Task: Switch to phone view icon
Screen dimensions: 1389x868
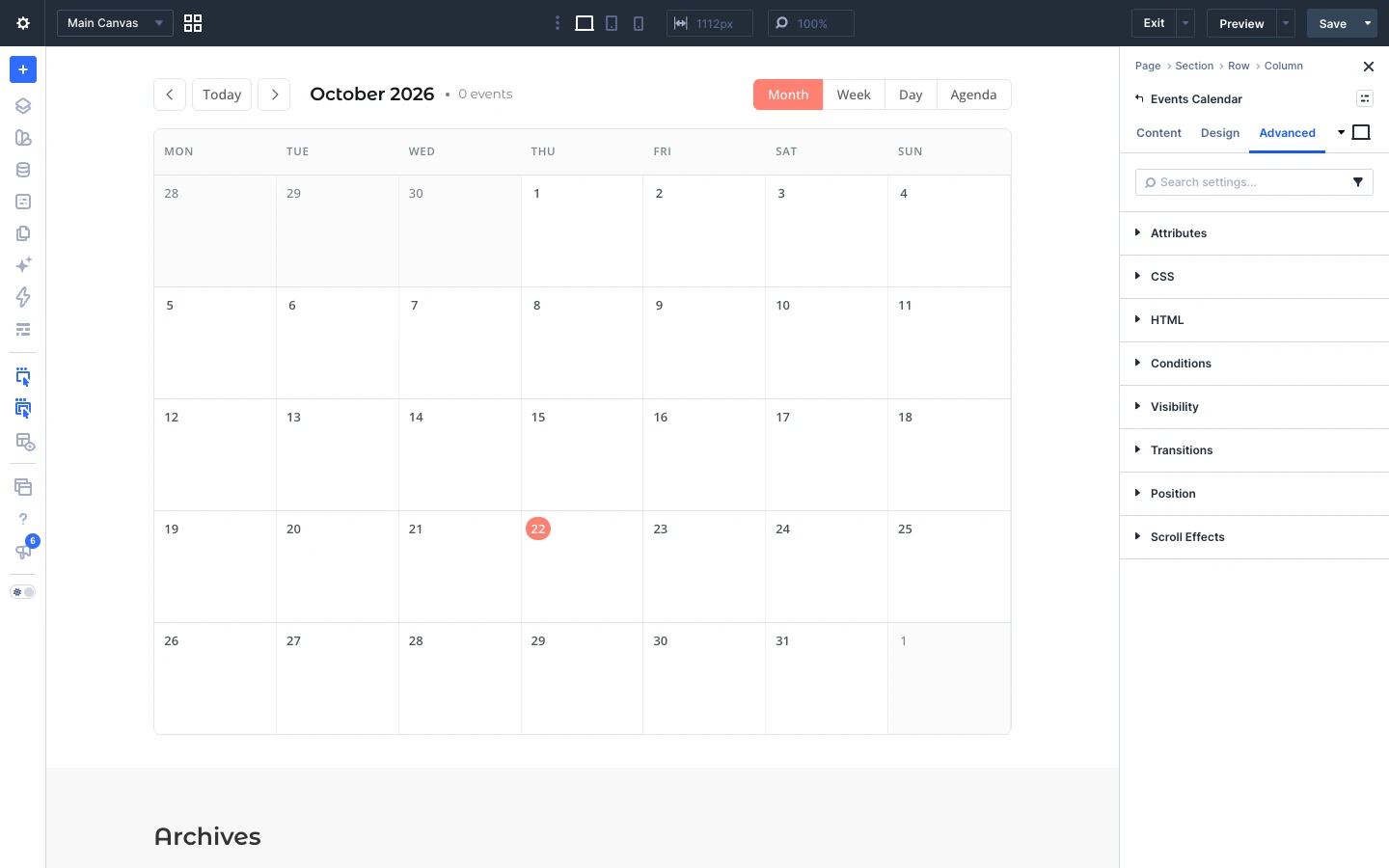Action: (639, 23)
